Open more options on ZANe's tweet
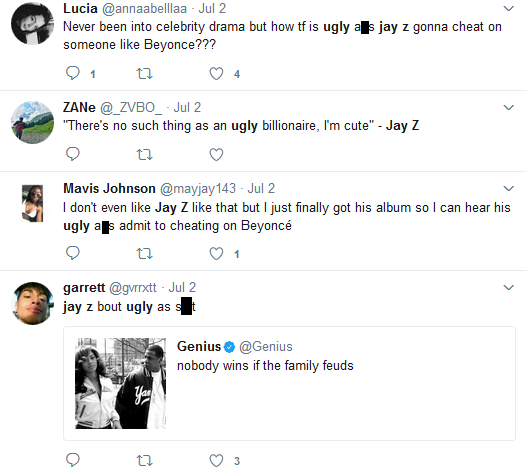This screenshot has width=527, height=474. (x=509, y=108)
